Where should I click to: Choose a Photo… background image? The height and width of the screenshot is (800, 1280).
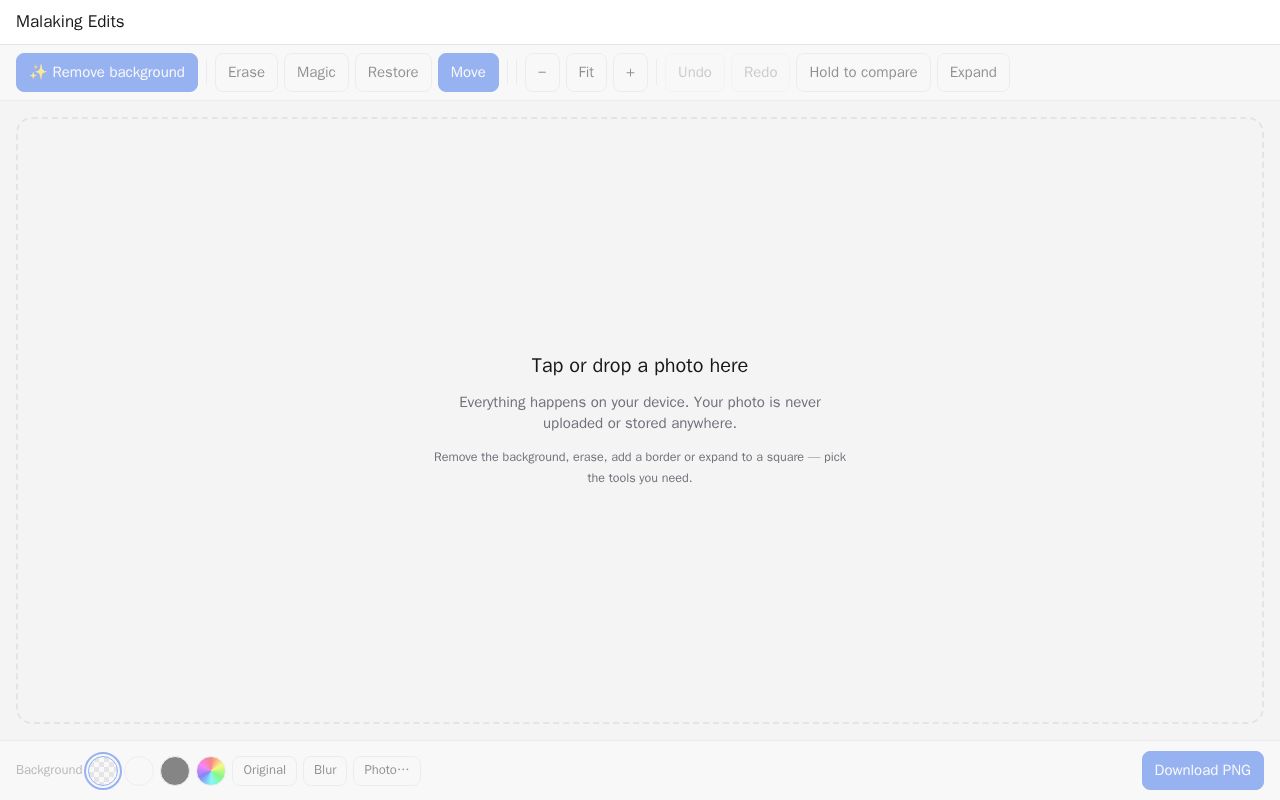point(387,770)
